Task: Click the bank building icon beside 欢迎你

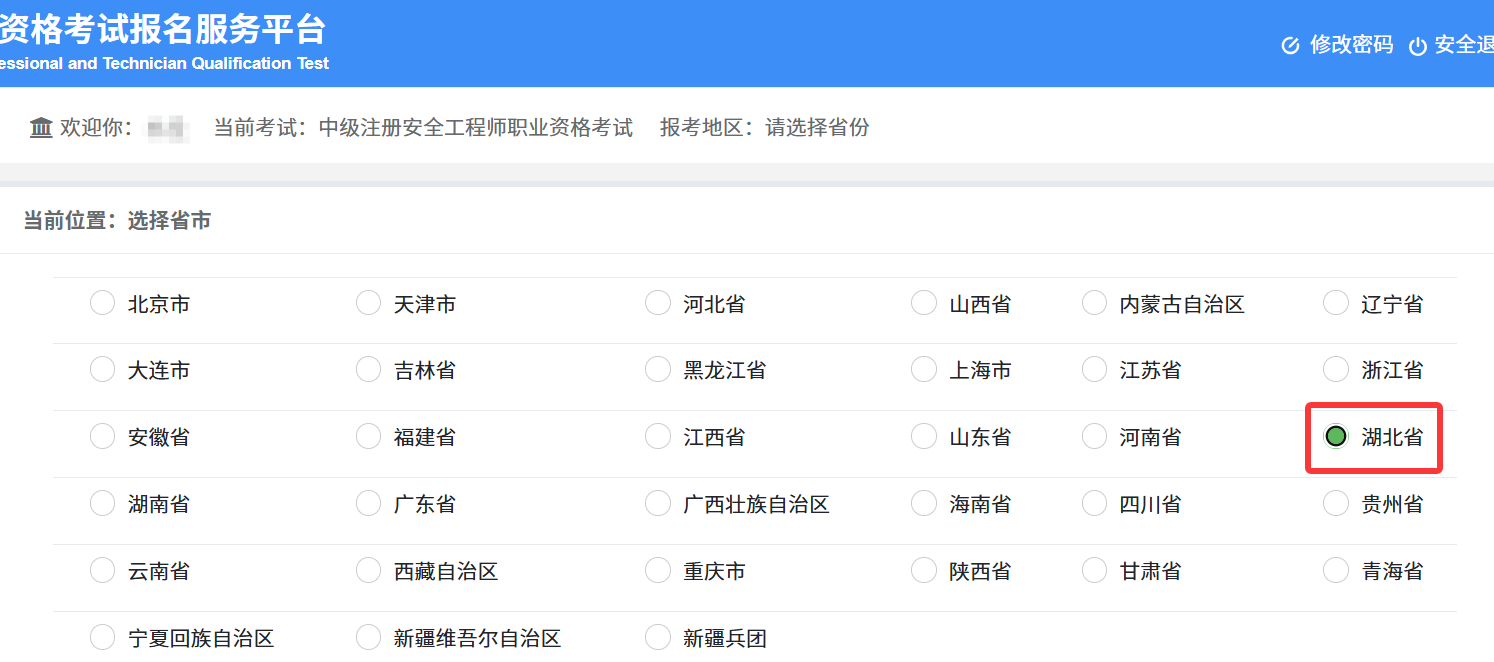Action: pyautogui.click(x=41, y=127)
